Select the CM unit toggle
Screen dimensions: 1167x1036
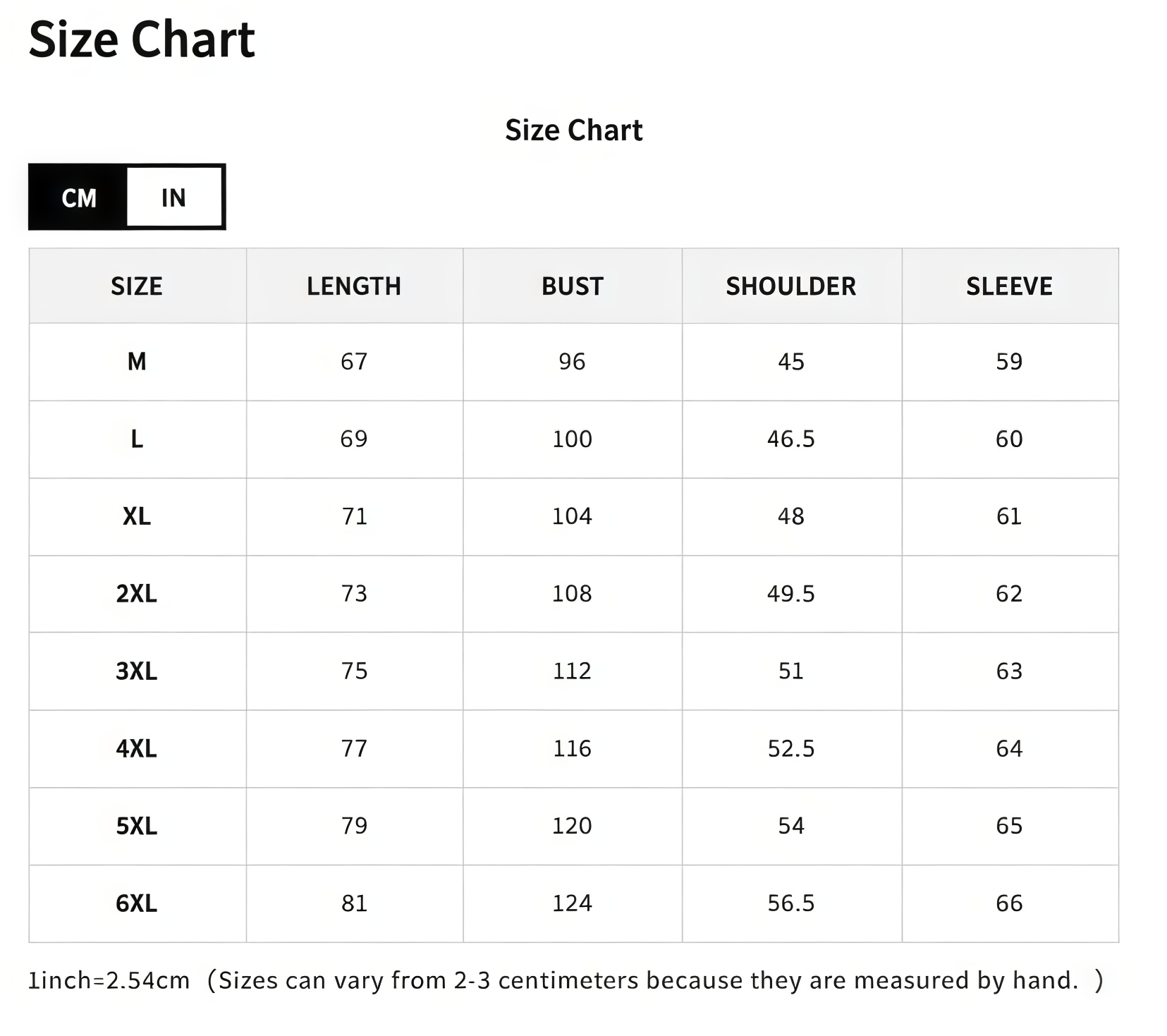(78, 197)
